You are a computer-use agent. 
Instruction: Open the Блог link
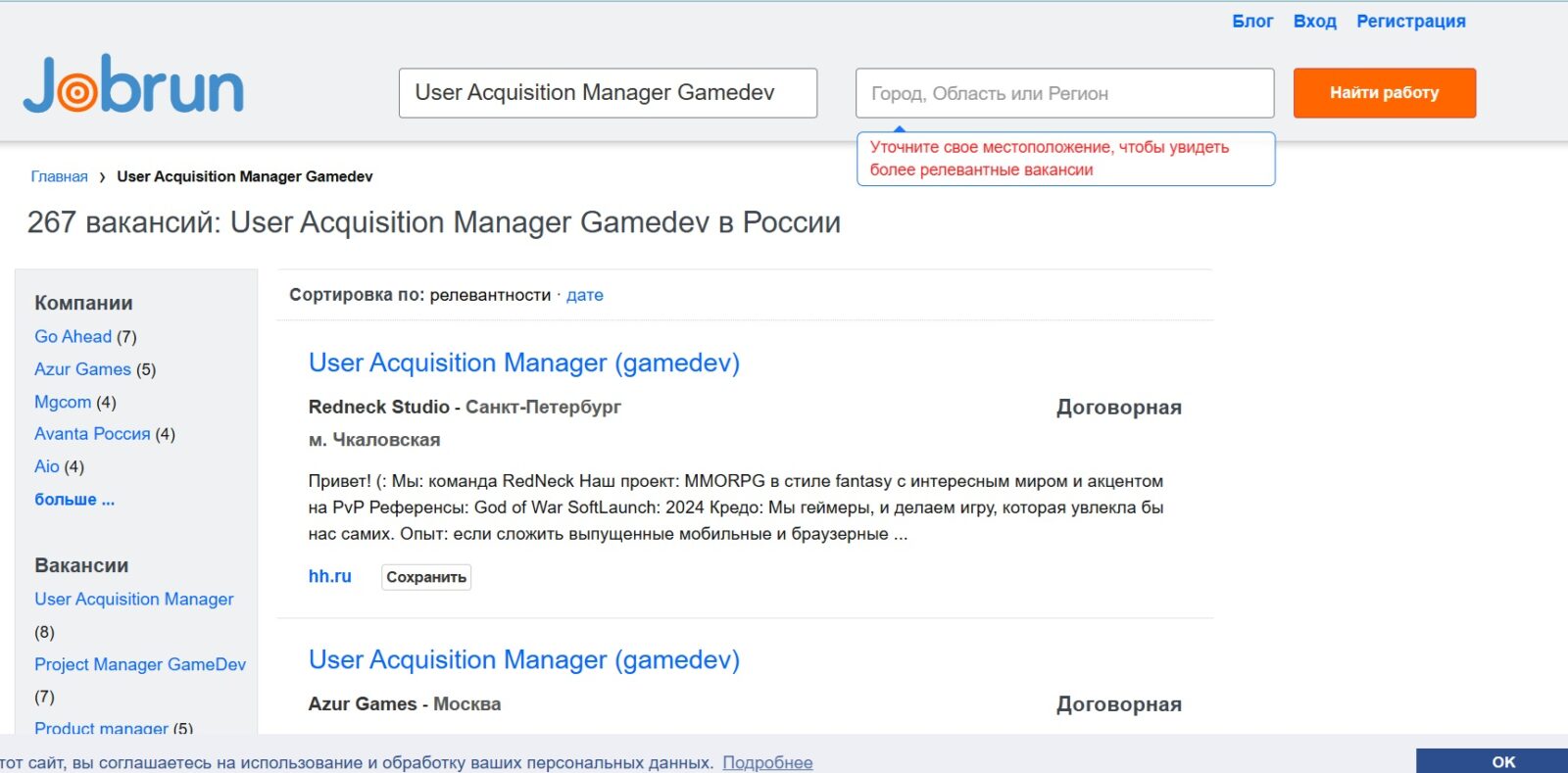click(x=1252, y=22)
